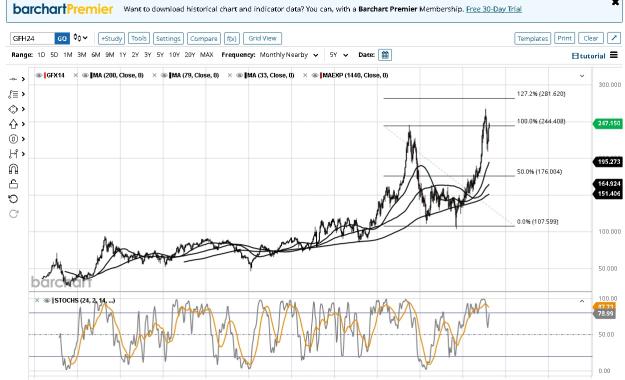The image size is (625, 380).
Task: Toggle visibility of STOCHS study
Action: 47,301
